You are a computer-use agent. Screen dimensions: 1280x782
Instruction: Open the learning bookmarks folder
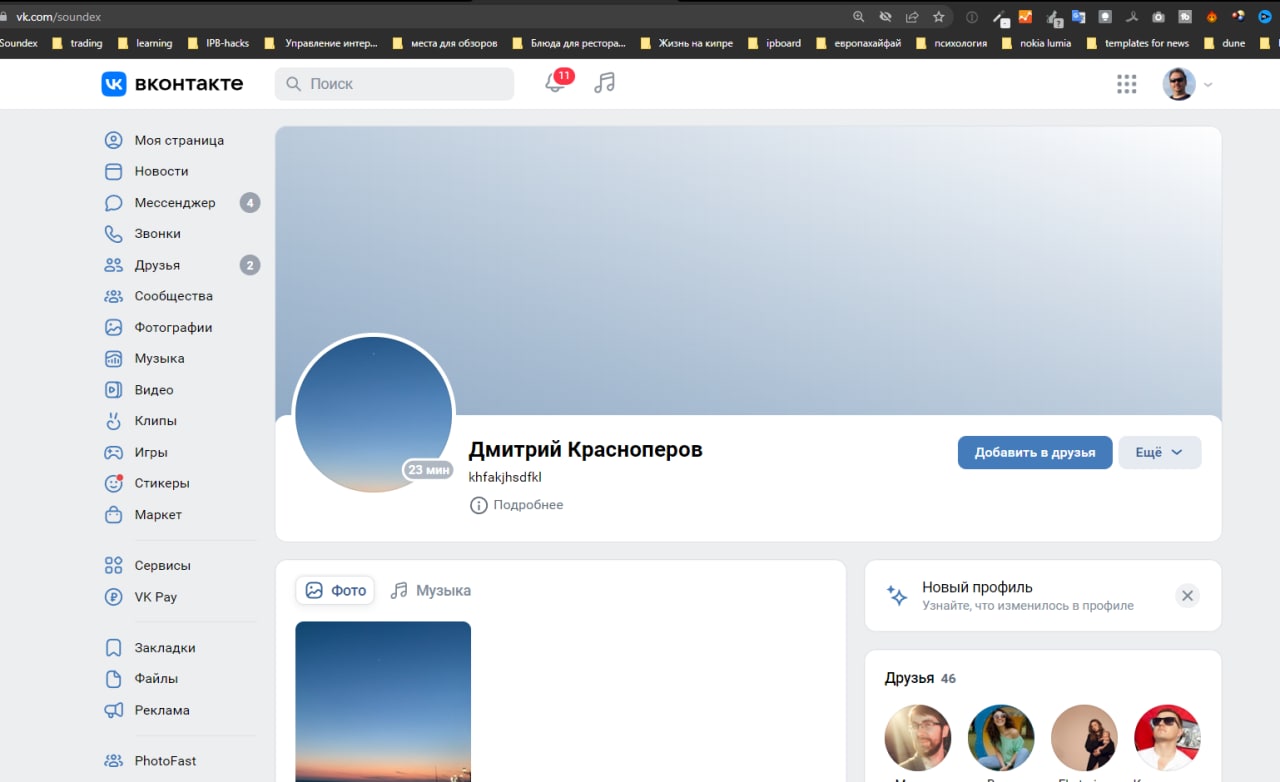click(145, 43)
